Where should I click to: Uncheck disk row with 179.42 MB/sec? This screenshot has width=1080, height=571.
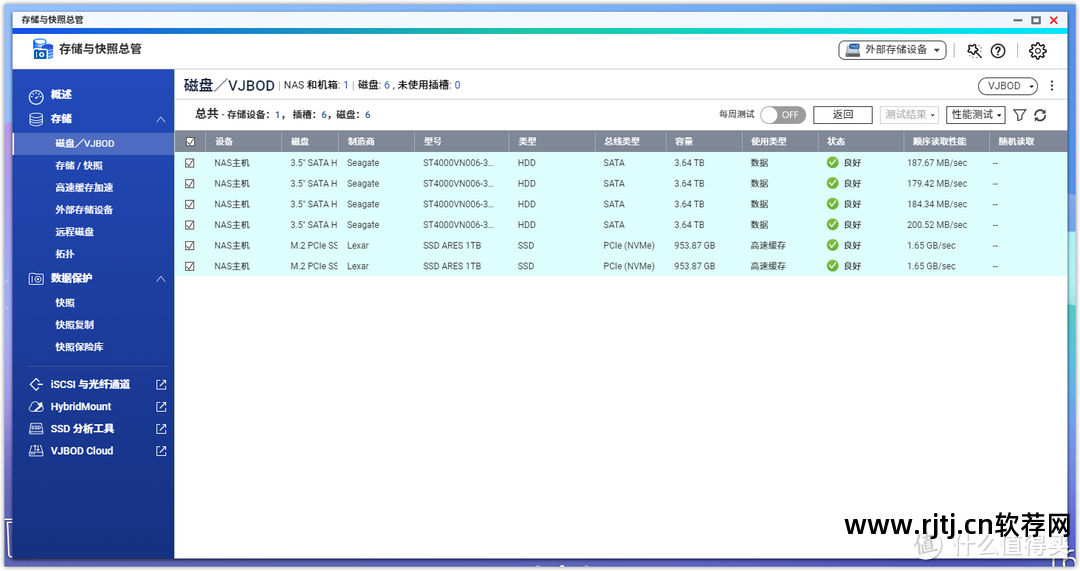click(190, 184)
